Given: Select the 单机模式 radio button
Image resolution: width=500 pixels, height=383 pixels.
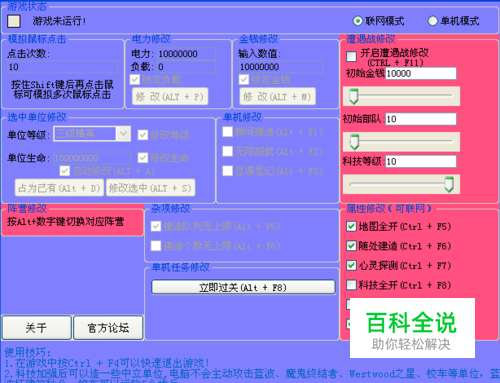Looking at the screenshot, I should (432, 21).
